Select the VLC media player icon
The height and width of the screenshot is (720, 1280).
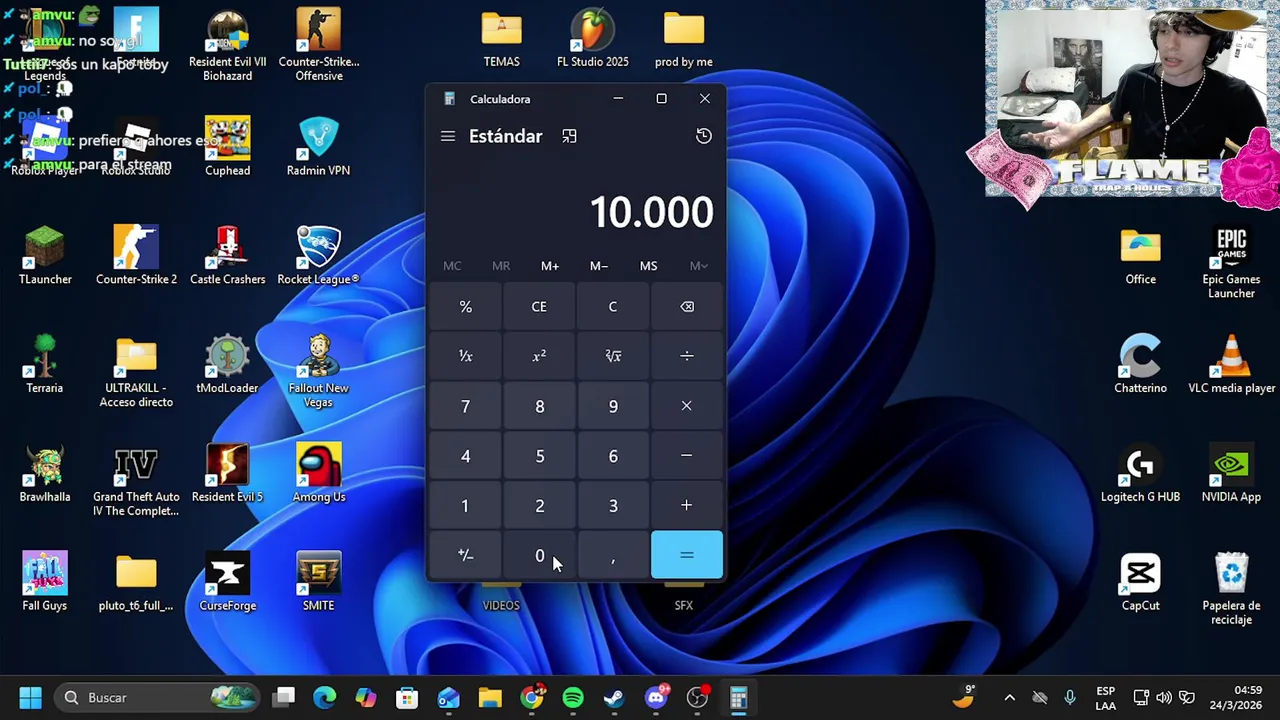1231,364
